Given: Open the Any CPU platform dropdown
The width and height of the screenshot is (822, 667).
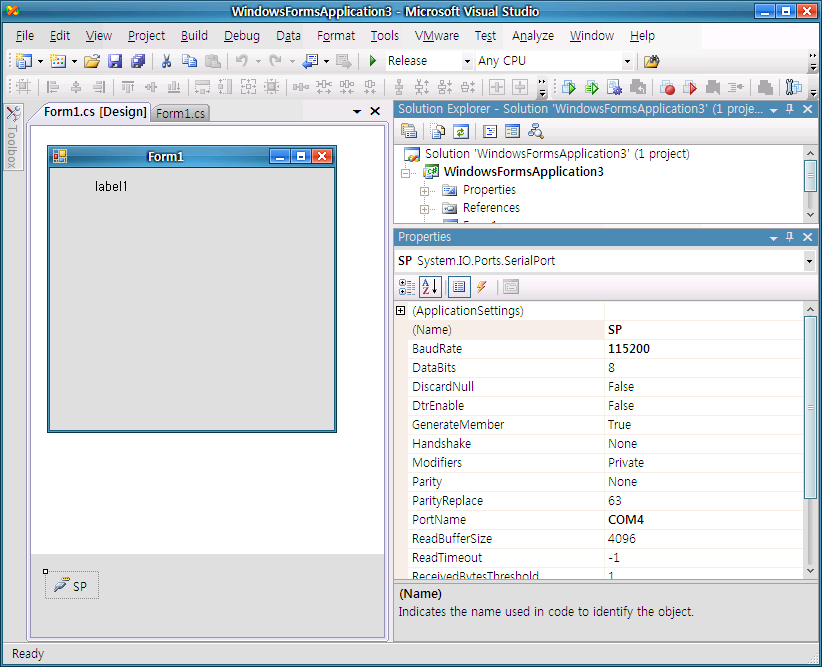Looking at the screenshot, I should 627,61.
